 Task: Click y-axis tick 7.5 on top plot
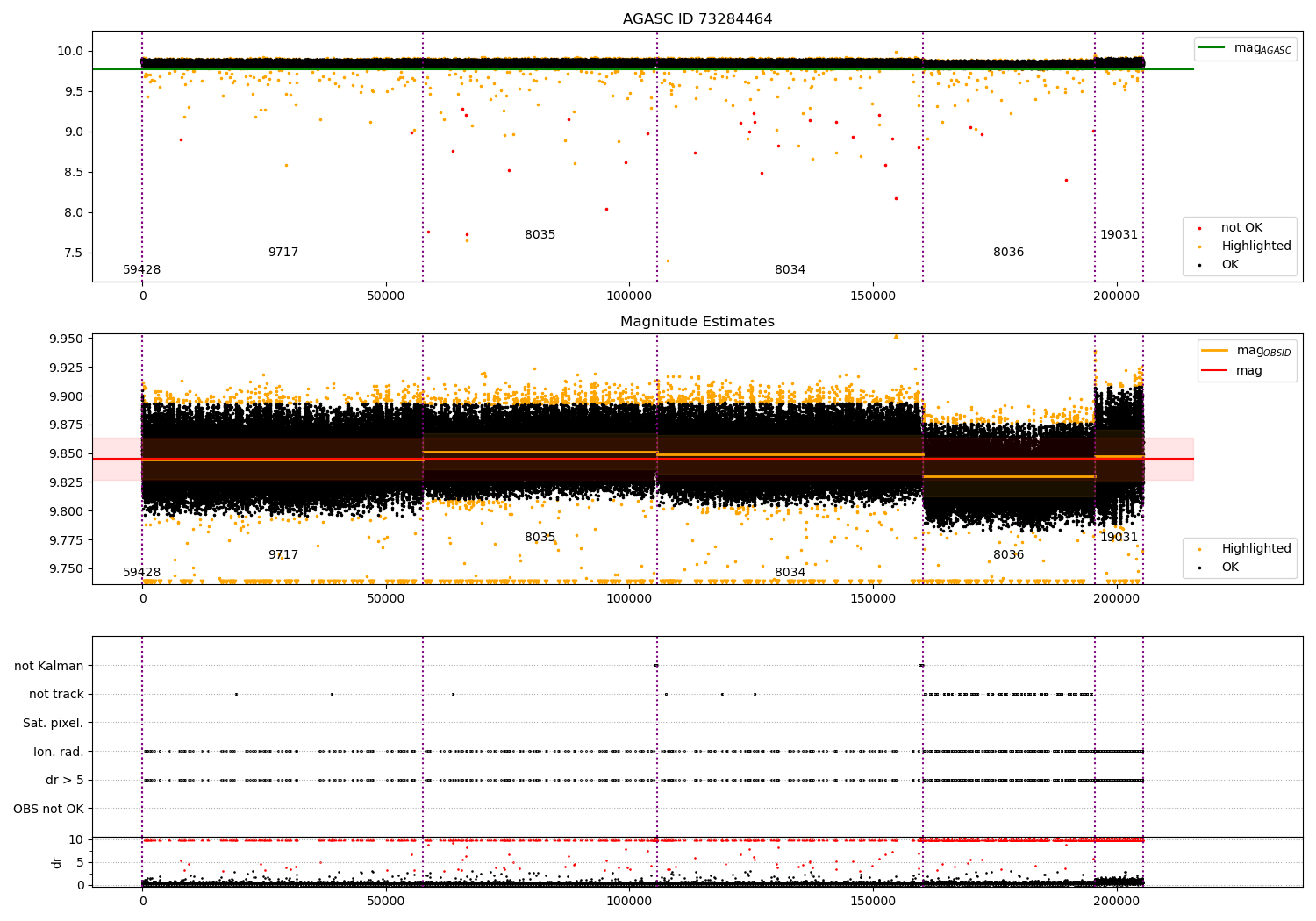75,253
